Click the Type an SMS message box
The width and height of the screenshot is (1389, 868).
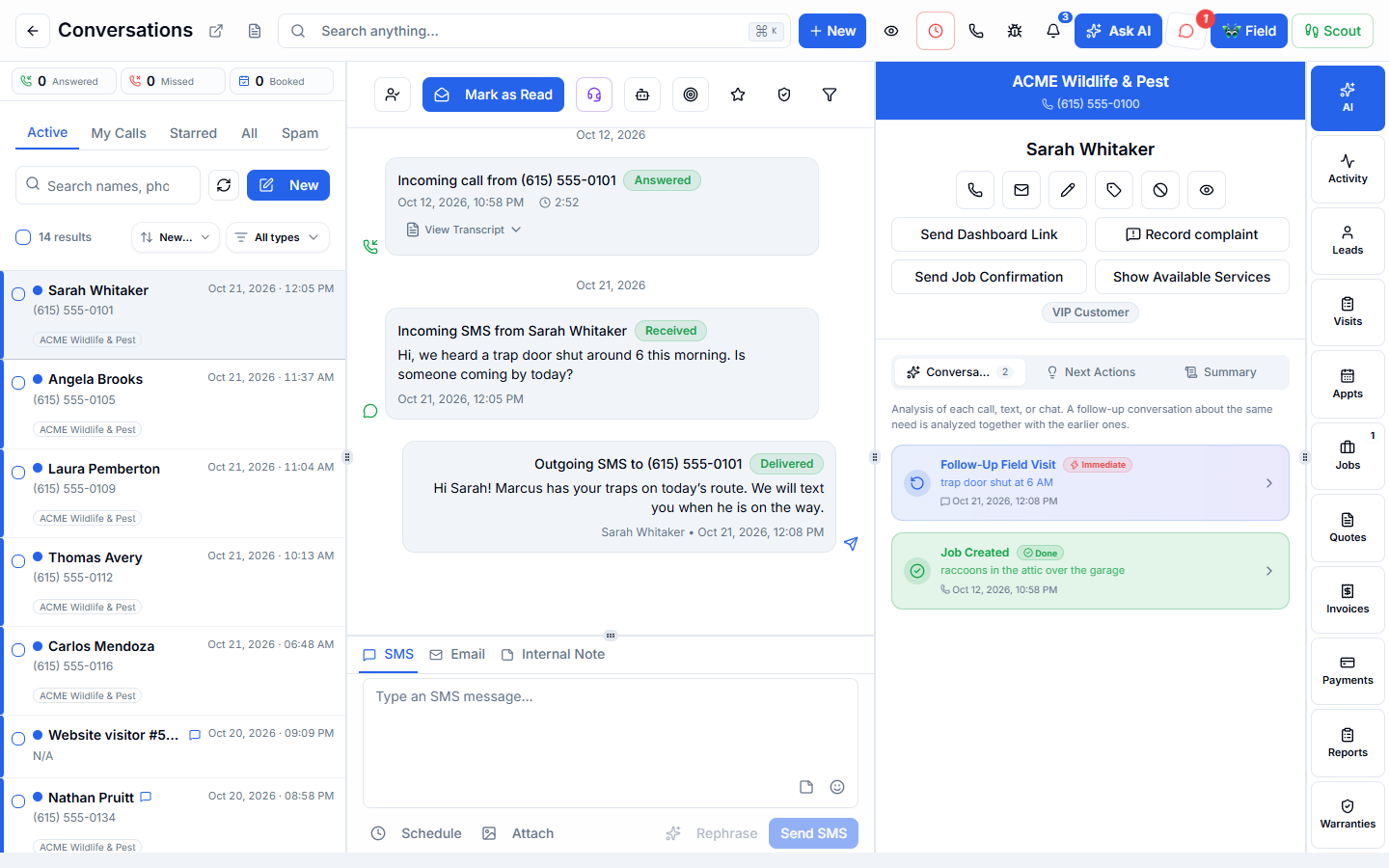(611, 743)
